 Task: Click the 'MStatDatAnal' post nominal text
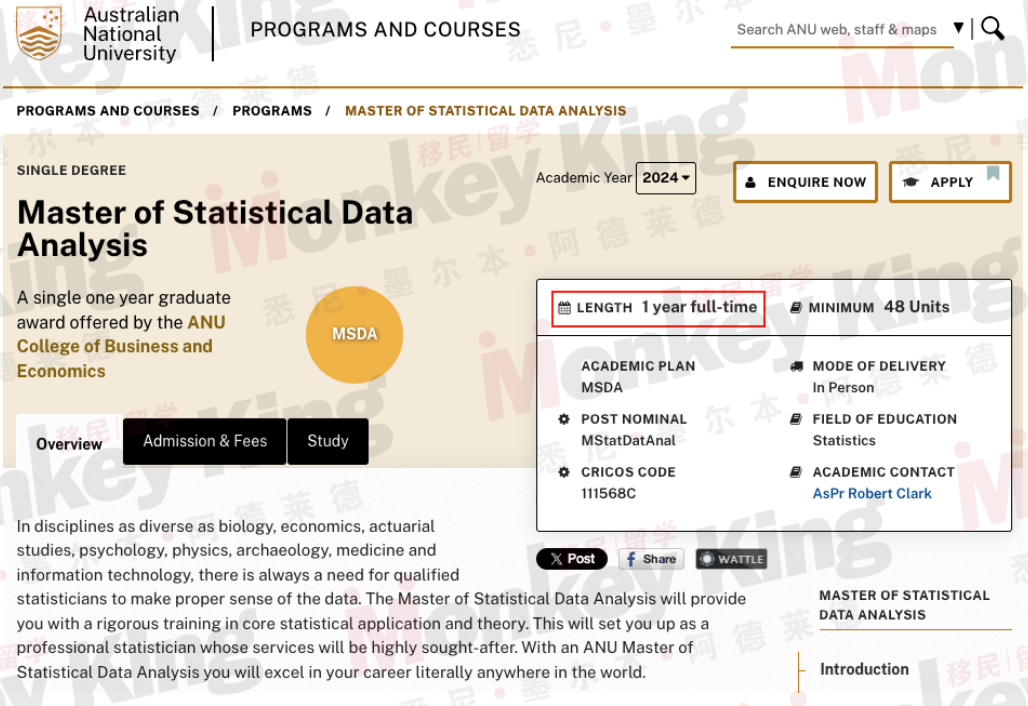[x=628, y=441]
